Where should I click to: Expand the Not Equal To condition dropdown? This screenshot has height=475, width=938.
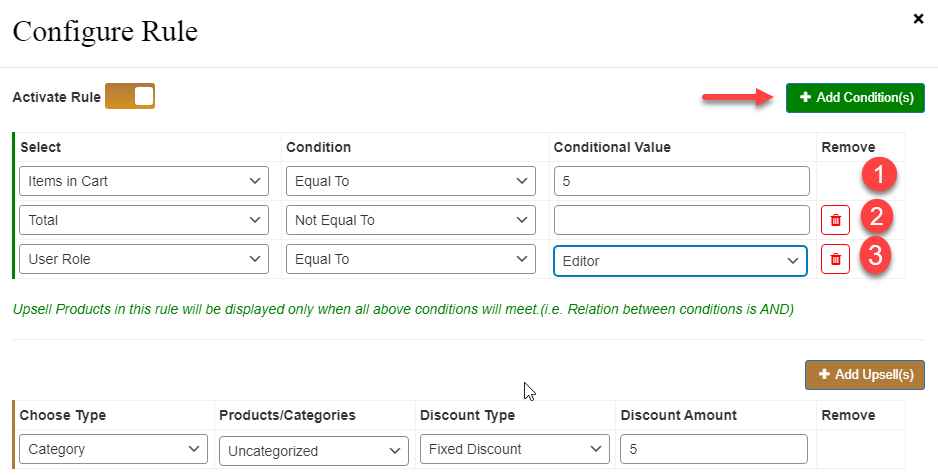click(x=410, y=220)
